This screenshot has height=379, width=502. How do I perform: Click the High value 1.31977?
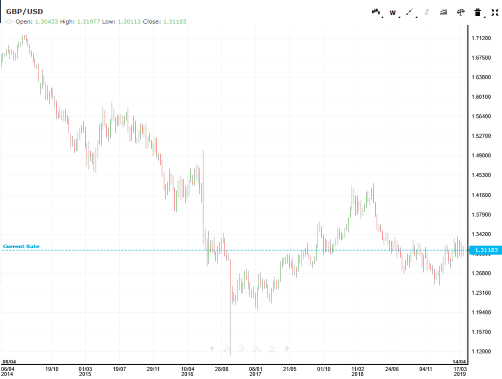click(x=88, y=22)
